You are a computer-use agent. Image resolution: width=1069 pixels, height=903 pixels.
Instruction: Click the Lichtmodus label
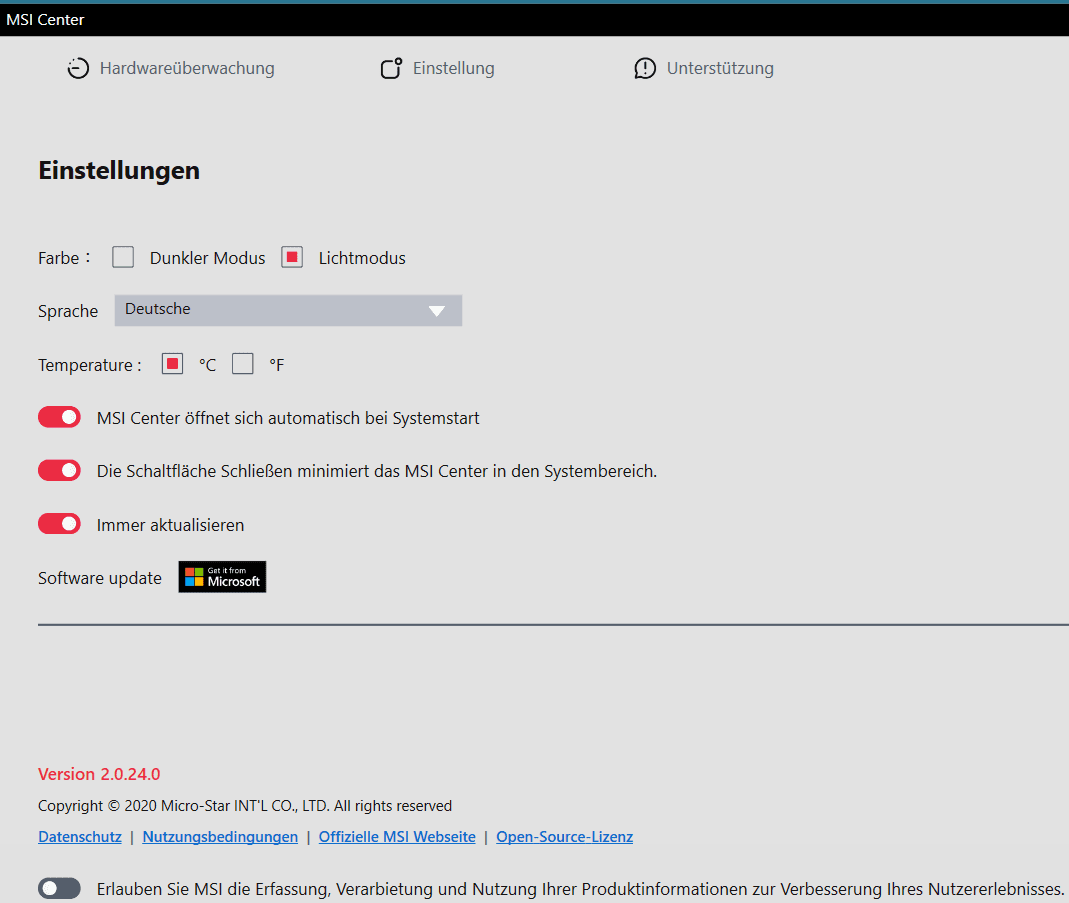click(x=362, y=258)
